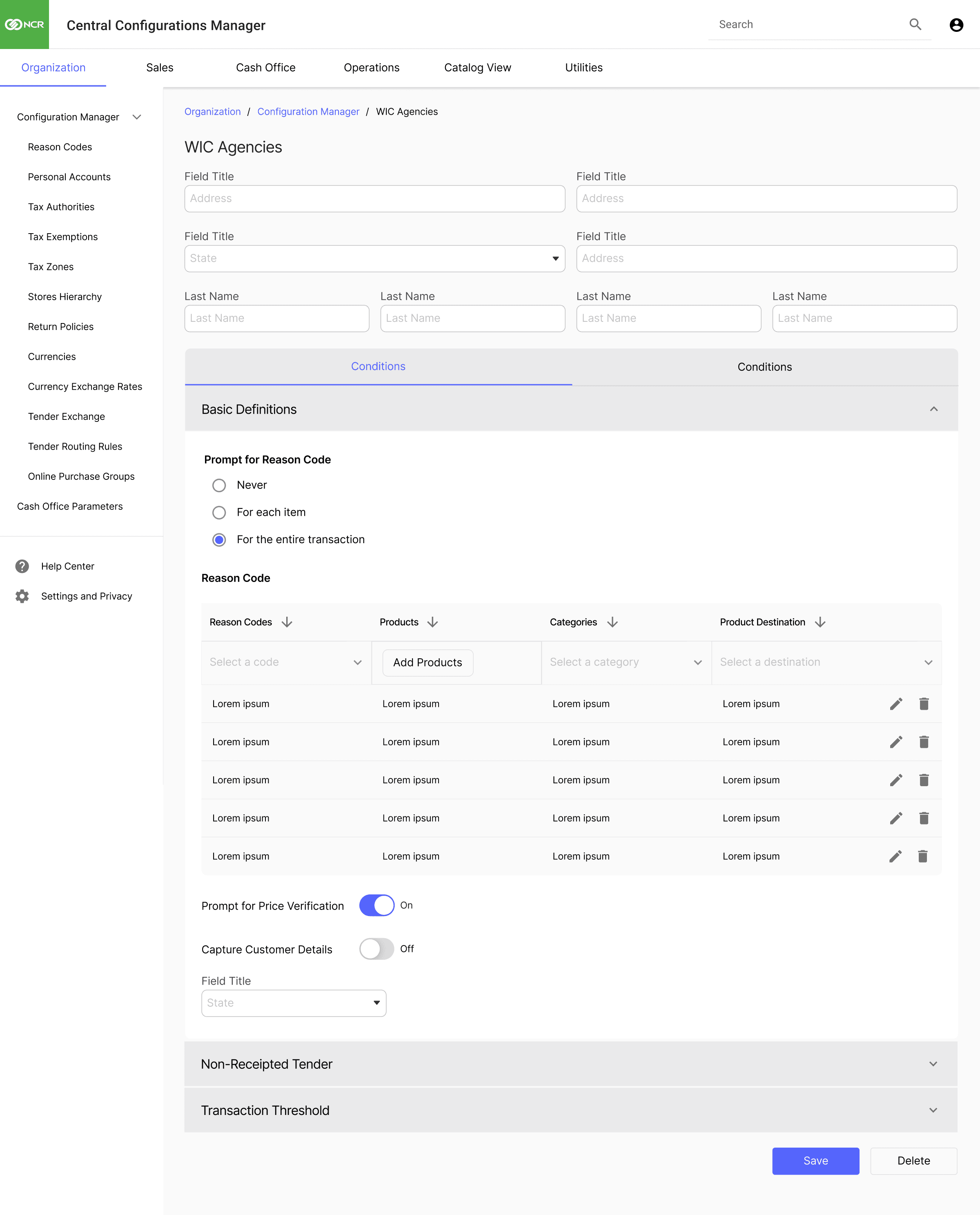This screenshot has height=1215, width=980.
Task: Delete the third table row with trash icon
Action: 924,780
